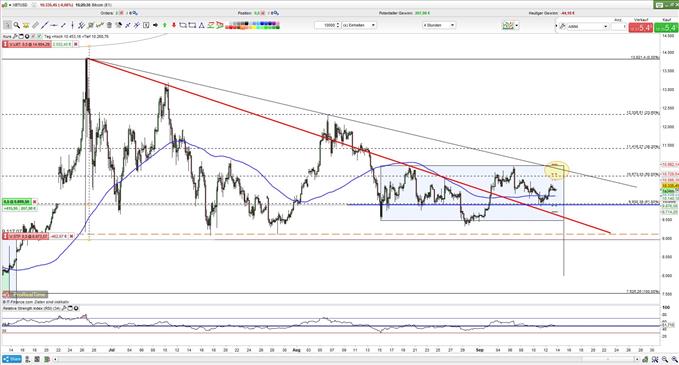Toggle first checkbox in Kurs indicator row
Image resolution: width=679 pixels, height=365 pixels.
pyautogui.click(x=33, y=36)
